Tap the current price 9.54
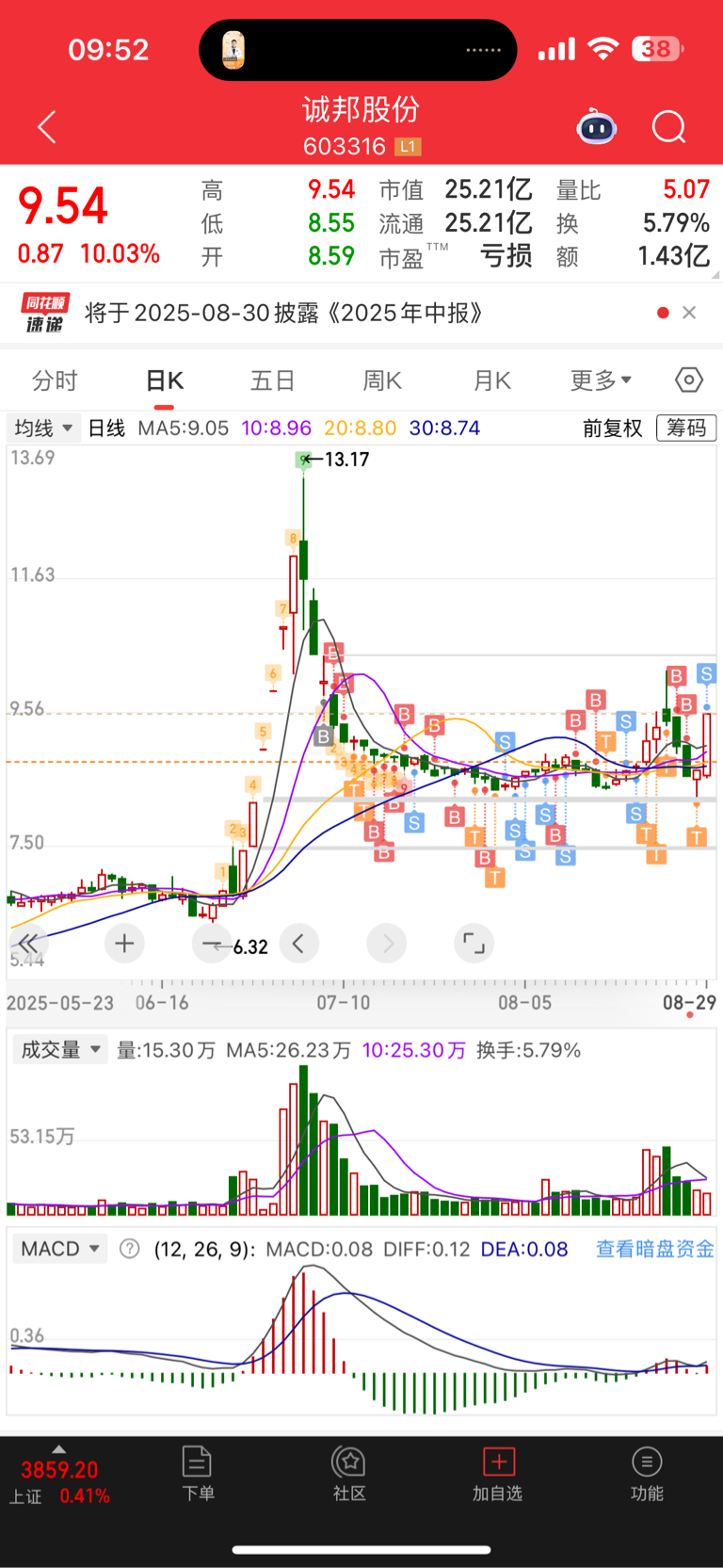Screen dimensions: 723x1568 click(x=63, y=206)
